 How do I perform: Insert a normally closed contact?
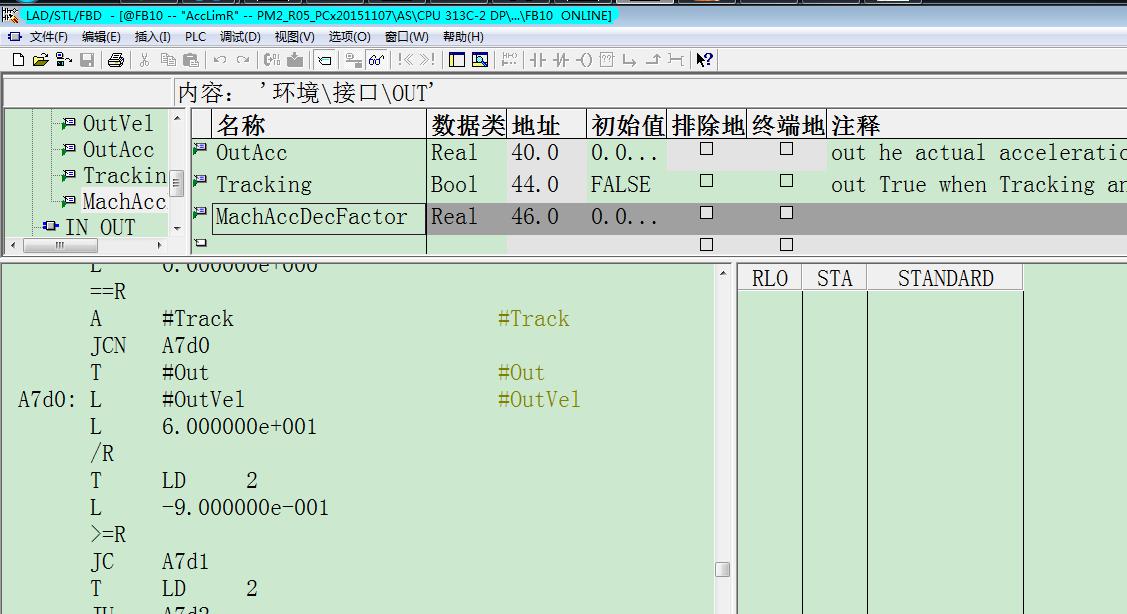point(561,60)
